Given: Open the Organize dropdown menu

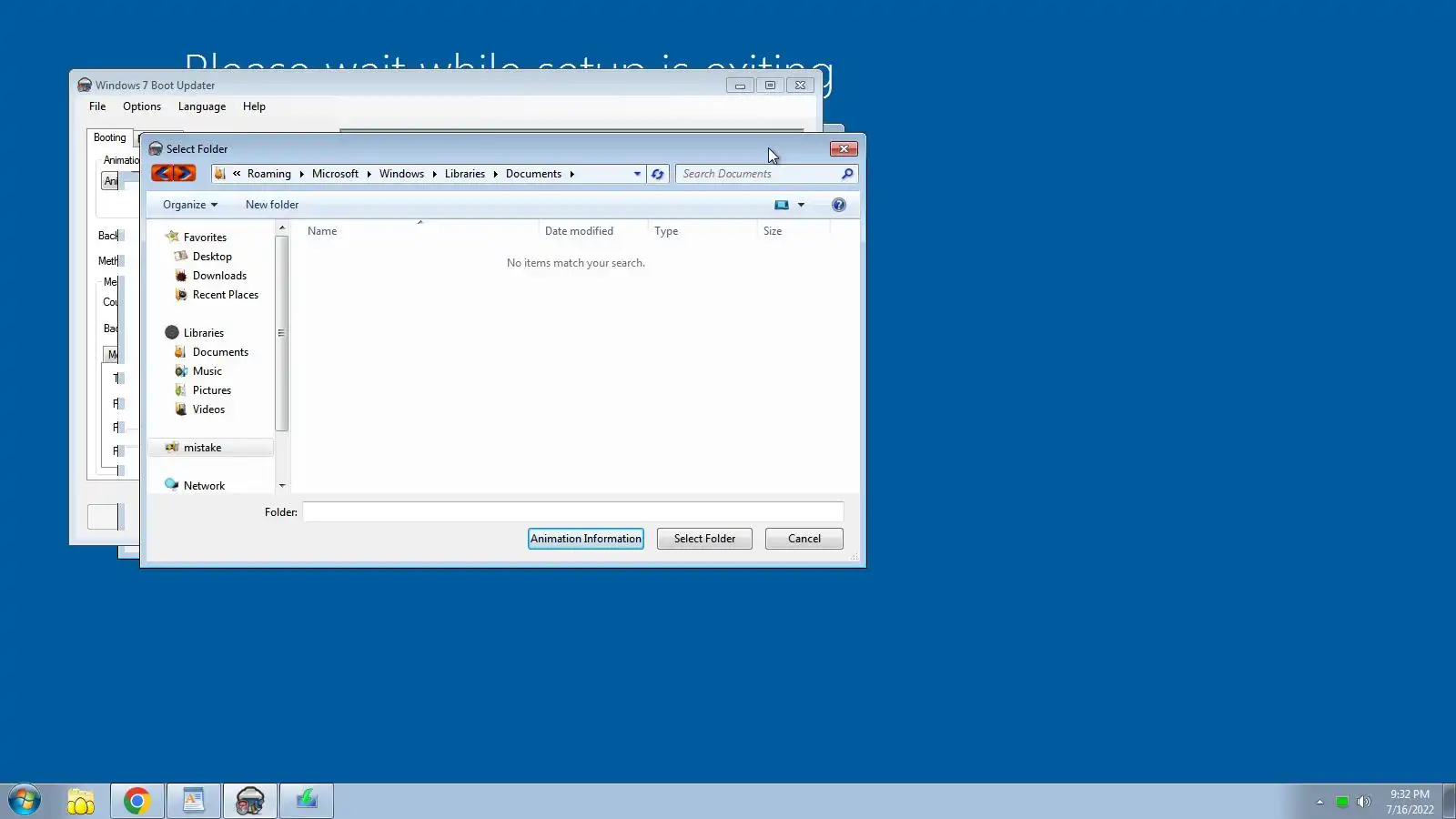Looking at the screenshot, I should 190,205.
